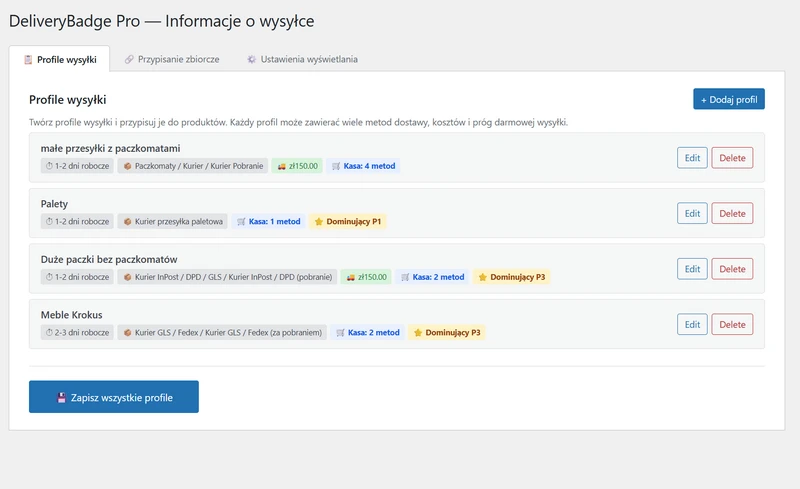This screenshot has width=800, height=489.
Task: Click cart icon beside Kasa: 1 metod
Action: (x=241, y=222)
